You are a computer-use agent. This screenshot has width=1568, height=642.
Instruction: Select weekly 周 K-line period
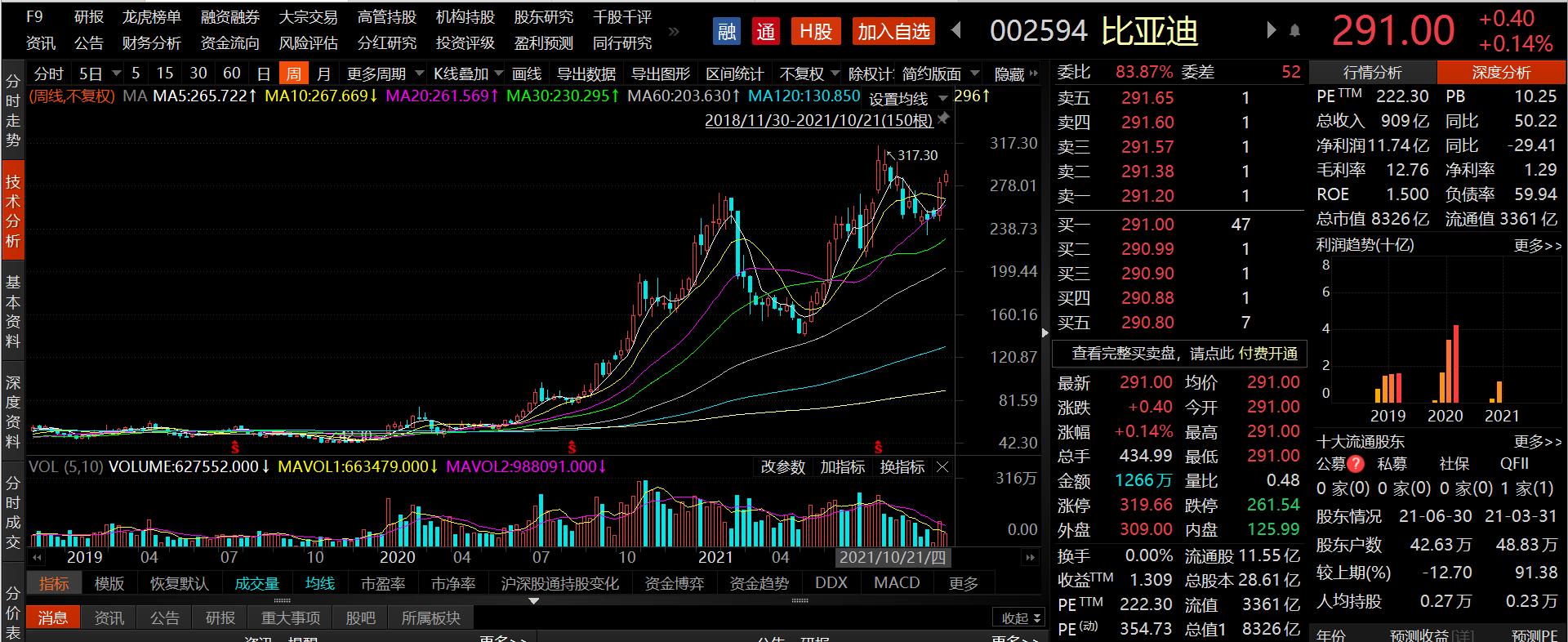[x=293, y=74]
